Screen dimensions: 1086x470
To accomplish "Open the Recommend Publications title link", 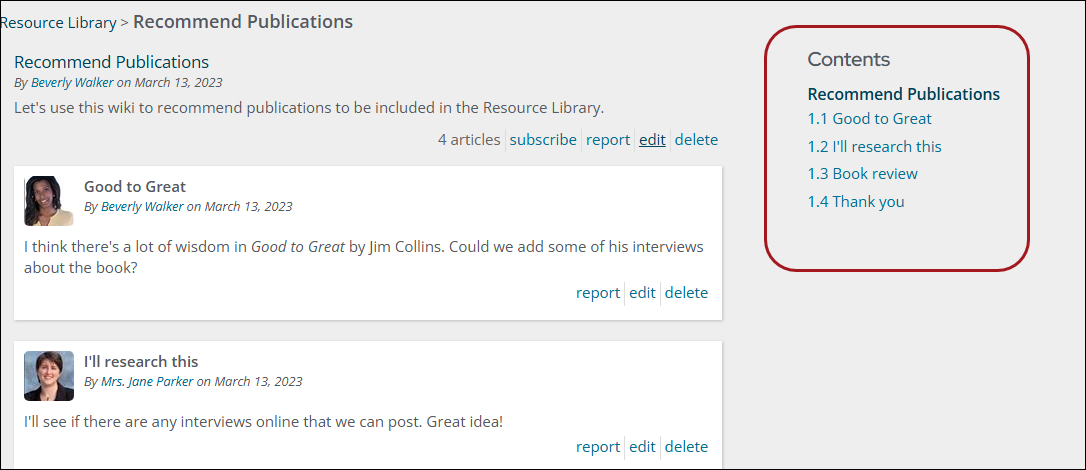I will click(x=112, y=62).
